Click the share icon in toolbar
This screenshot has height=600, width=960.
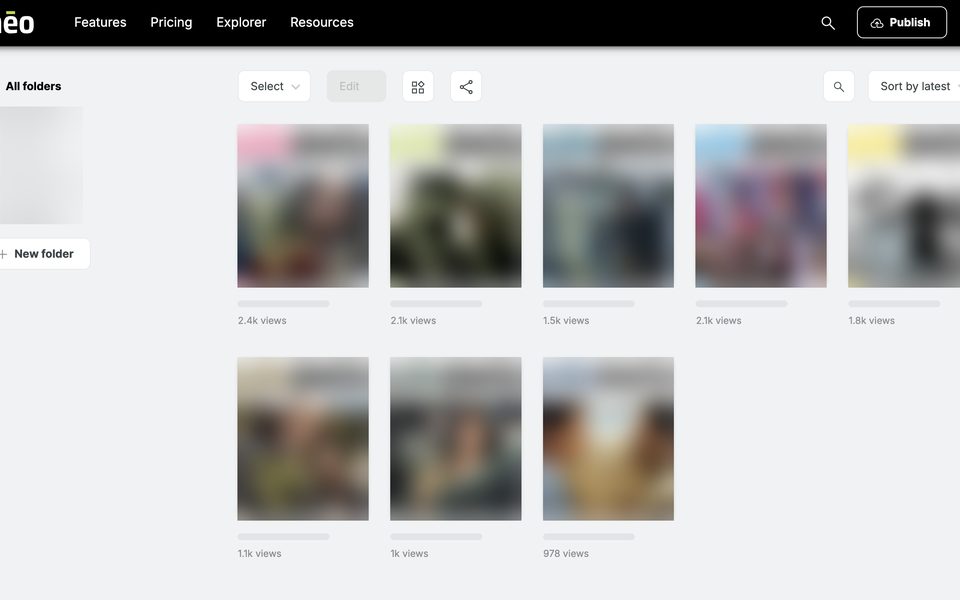click(x=466, y=87)
